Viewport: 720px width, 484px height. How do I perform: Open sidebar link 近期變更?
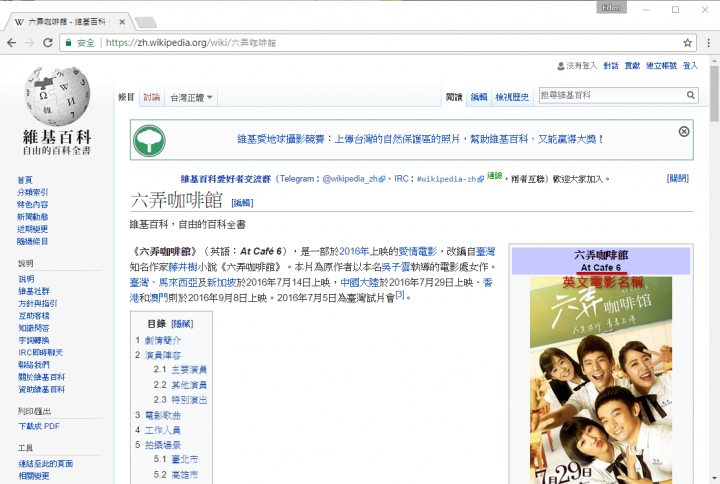(x=32, y=229)
